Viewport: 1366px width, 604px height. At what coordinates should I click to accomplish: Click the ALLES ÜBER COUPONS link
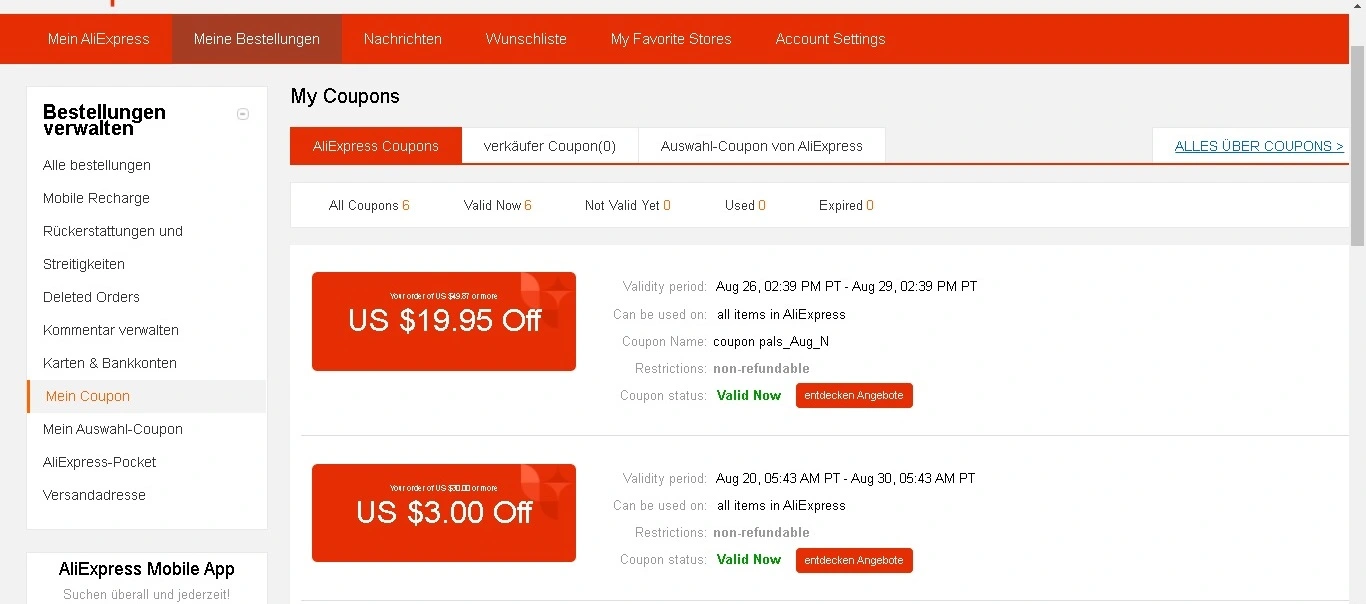click(1259, 146)
